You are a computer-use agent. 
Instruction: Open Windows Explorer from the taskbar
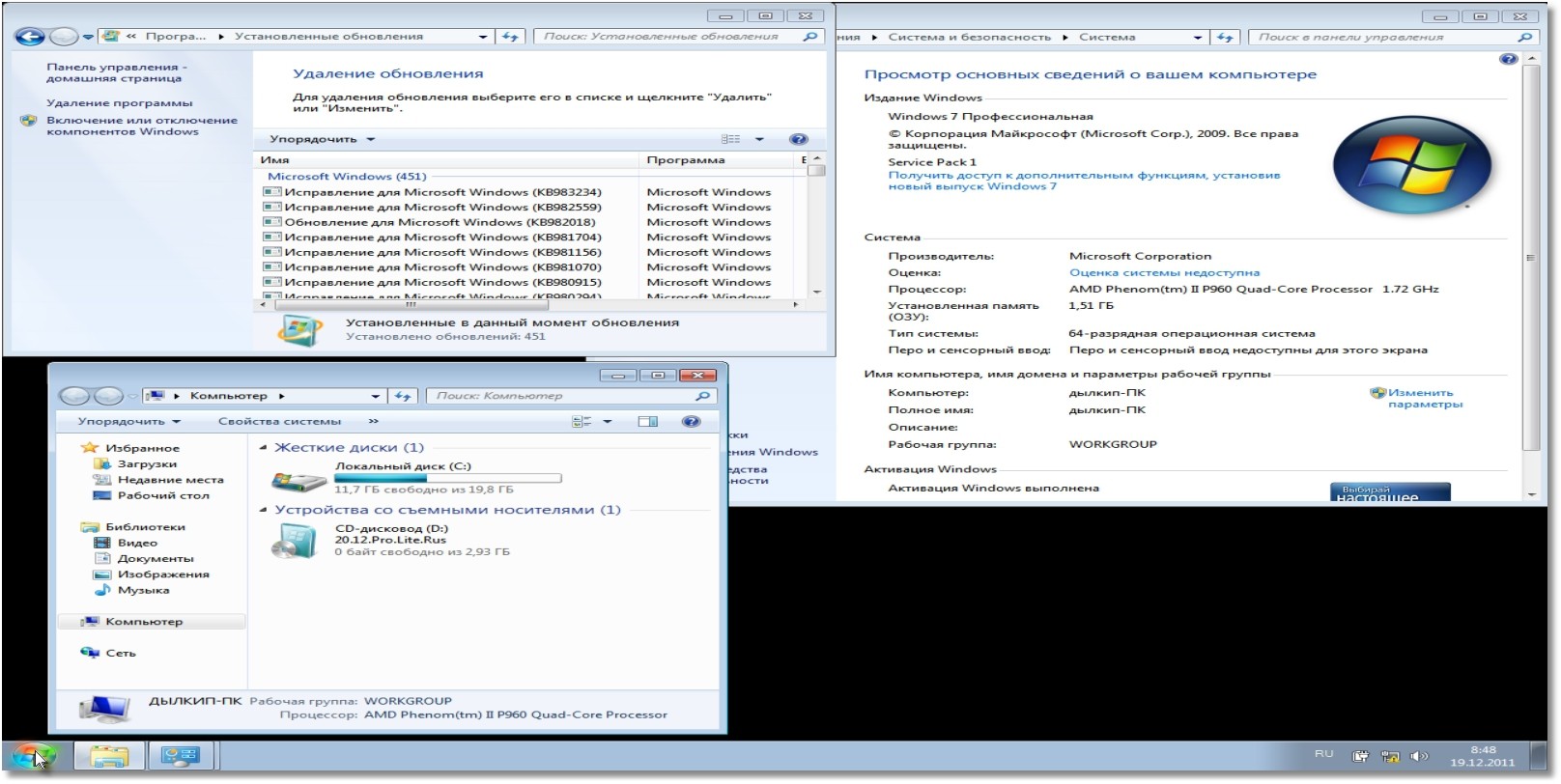(x=109, y=756)
